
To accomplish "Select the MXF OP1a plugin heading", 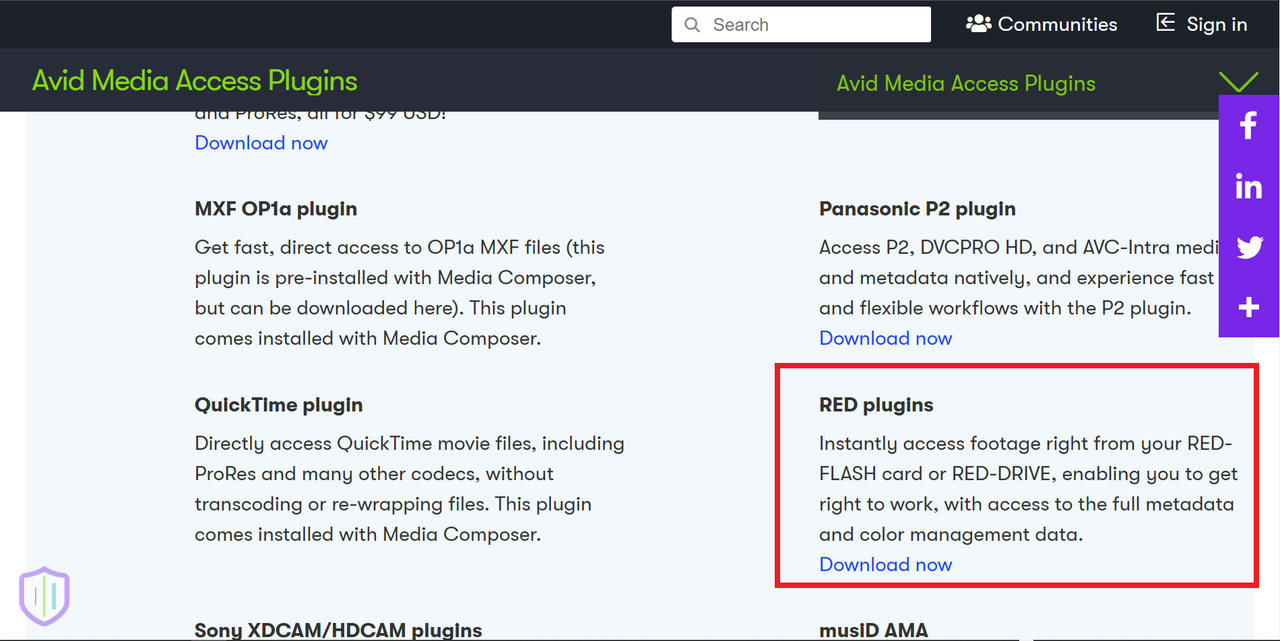I will pos(276,209).
